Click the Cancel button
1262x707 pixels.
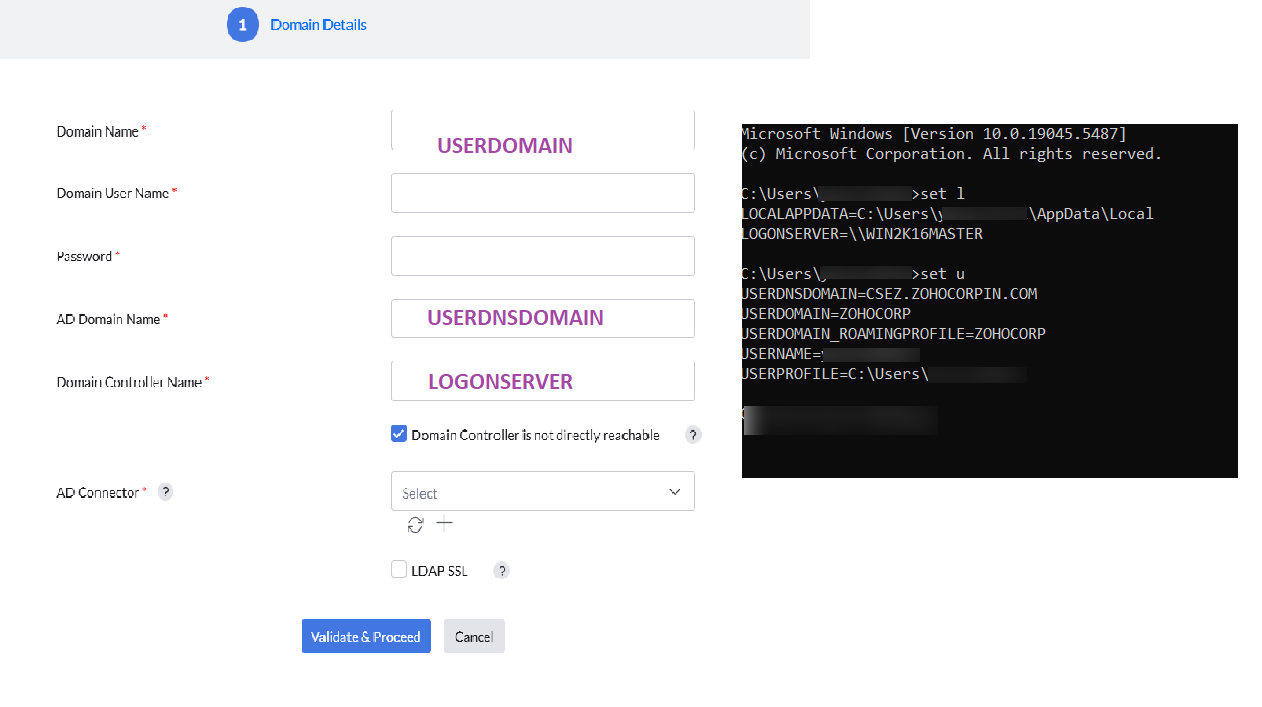[x=473, y=636]
